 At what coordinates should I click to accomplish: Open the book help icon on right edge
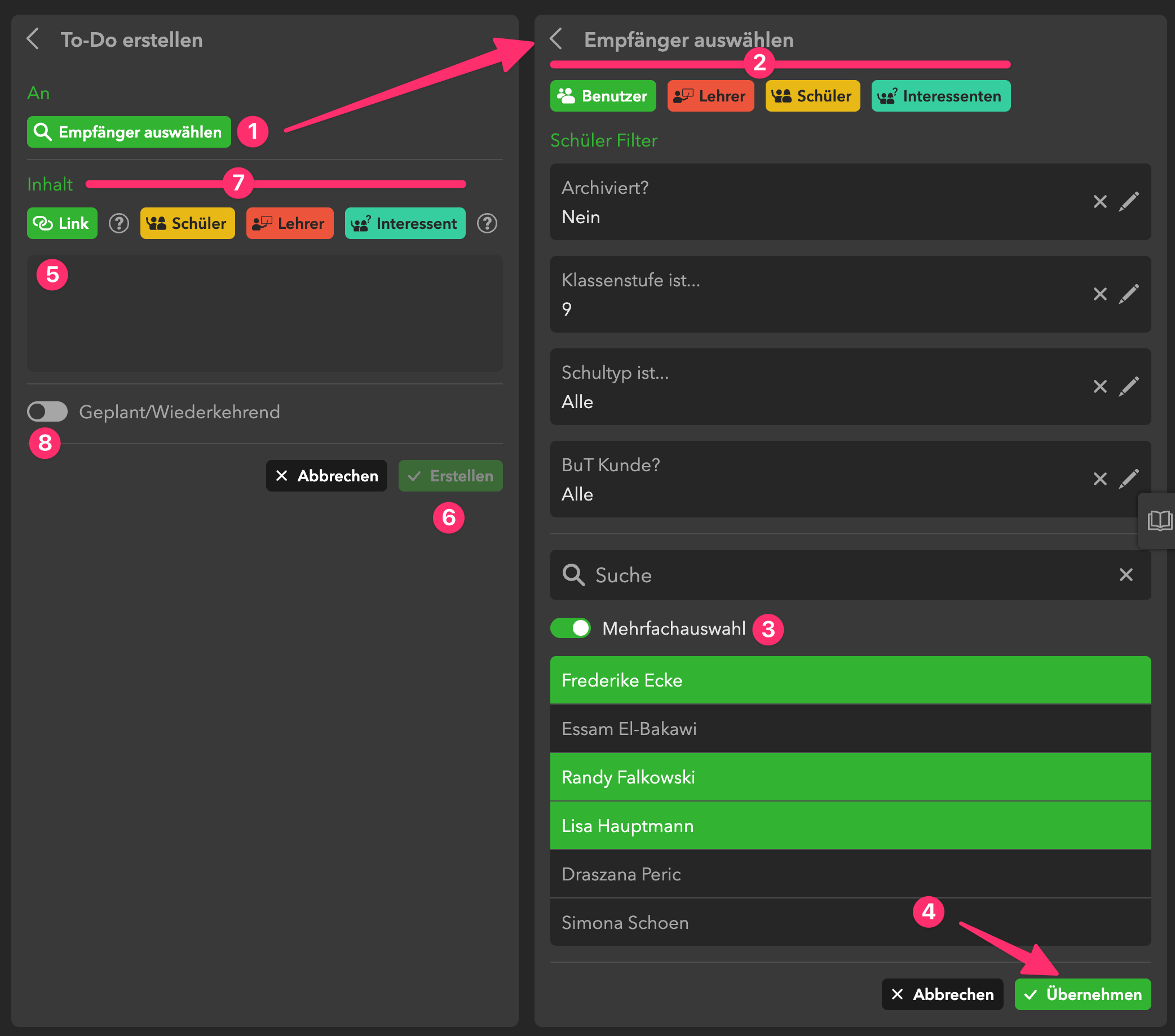point(1159,521)
